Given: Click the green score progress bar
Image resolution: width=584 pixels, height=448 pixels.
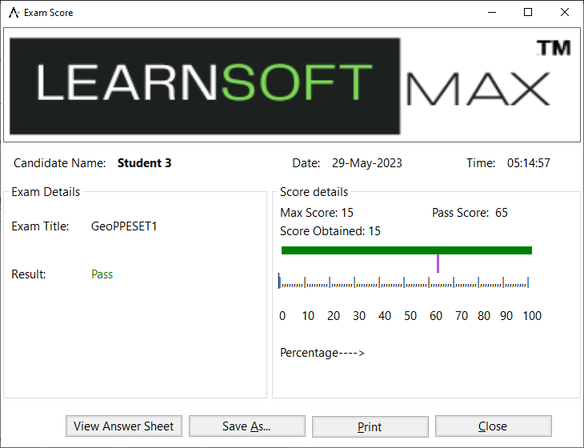Looking at the screenshot, I should click(x=407, y=250).
